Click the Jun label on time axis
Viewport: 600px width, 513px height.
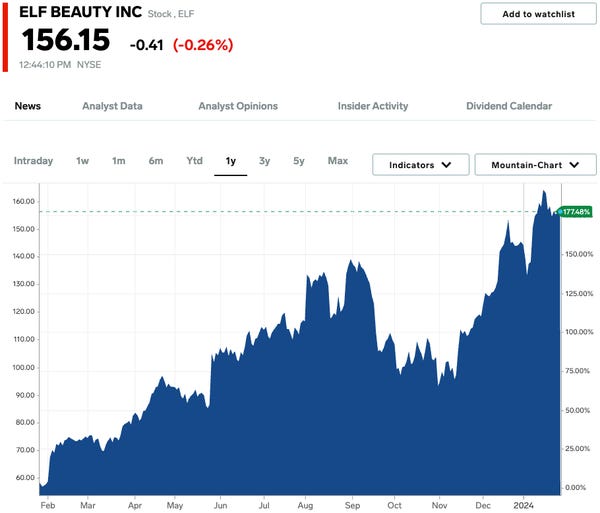click(x=220, y=505)
